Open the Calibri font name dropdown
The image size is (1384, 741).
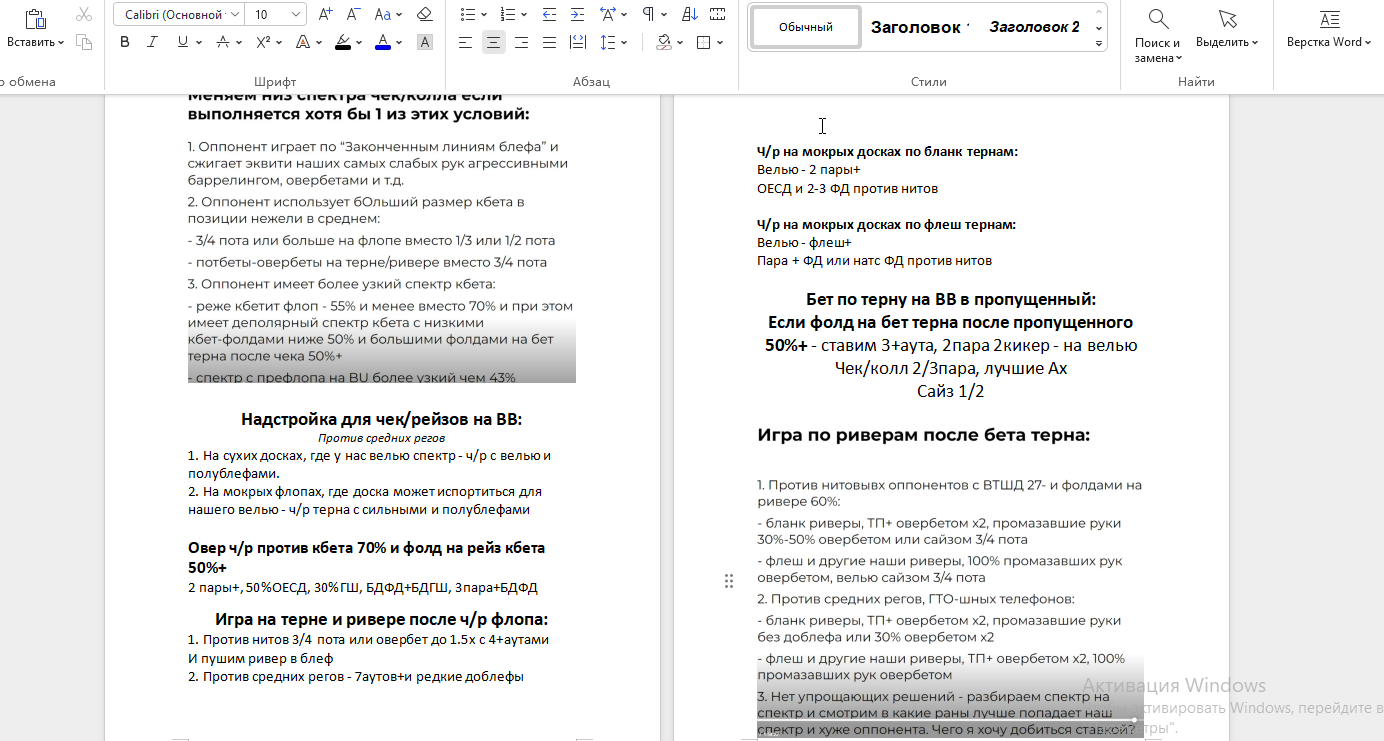(234, 15)
